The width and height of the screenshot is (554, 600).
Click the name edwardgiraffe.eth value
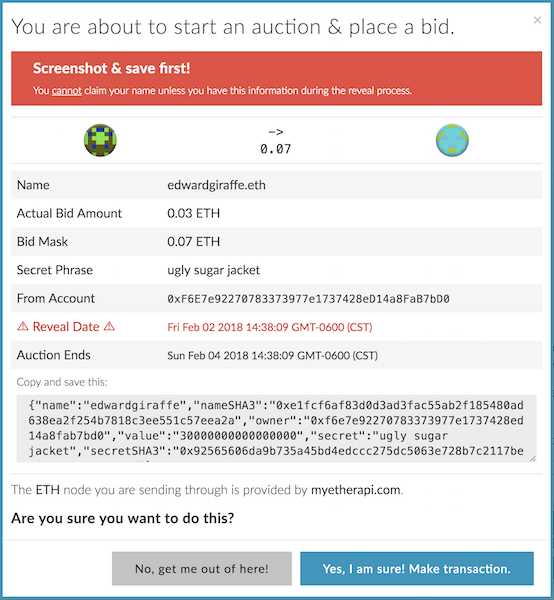[216, 185]
